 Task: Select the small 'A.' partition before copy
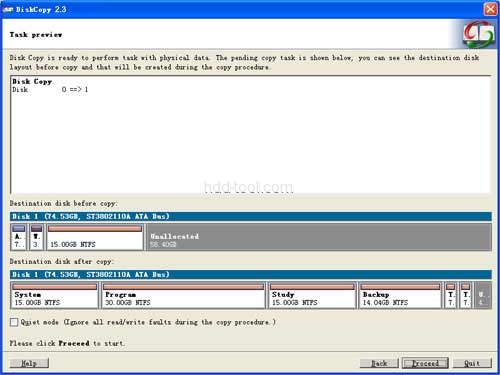19,237
